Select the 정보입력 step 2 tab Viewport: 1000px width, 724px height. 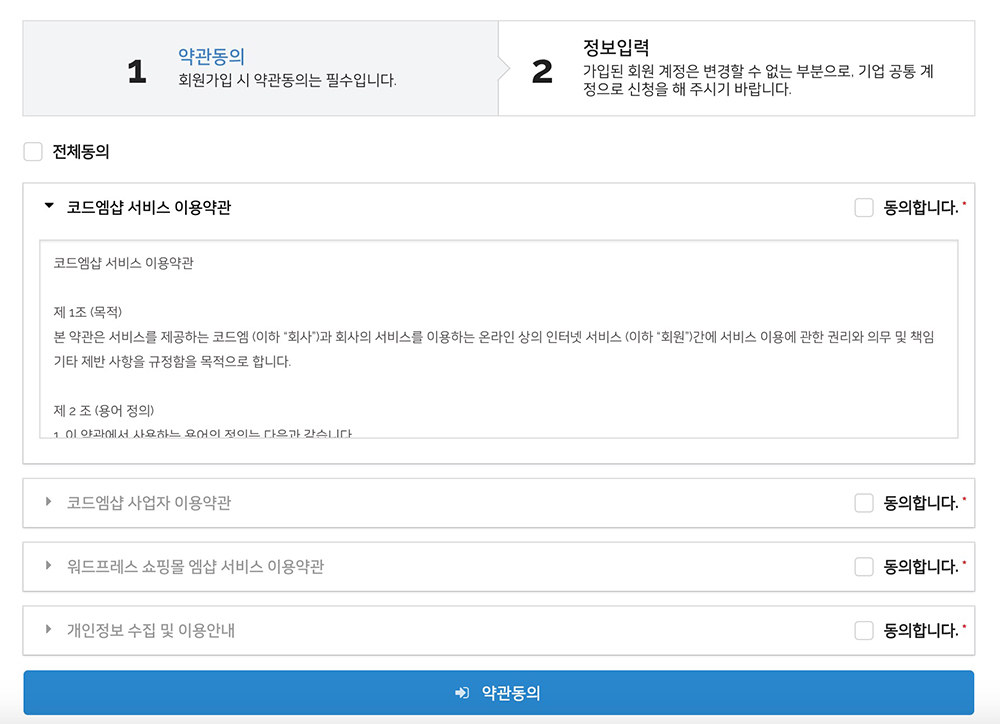[x=740, y=68]
